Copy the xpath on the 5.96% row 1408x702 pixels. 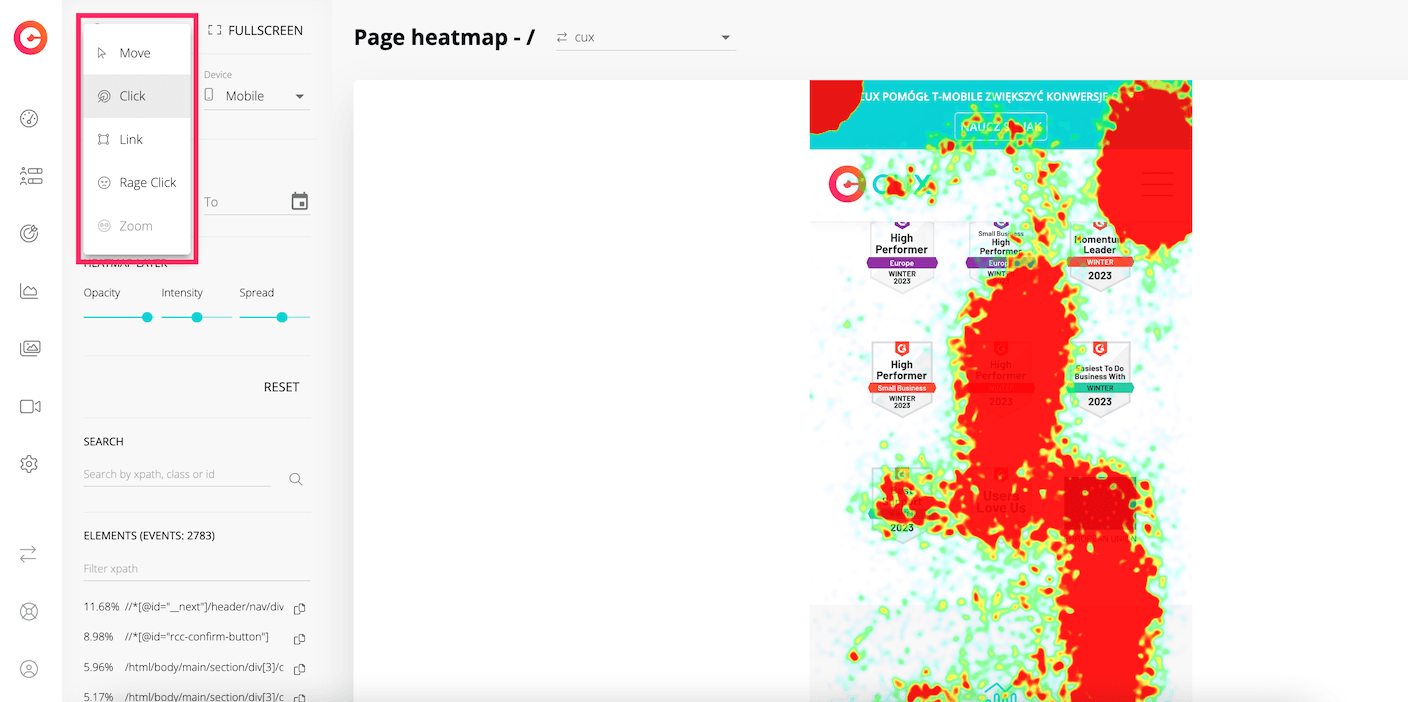tap(299, 668)
